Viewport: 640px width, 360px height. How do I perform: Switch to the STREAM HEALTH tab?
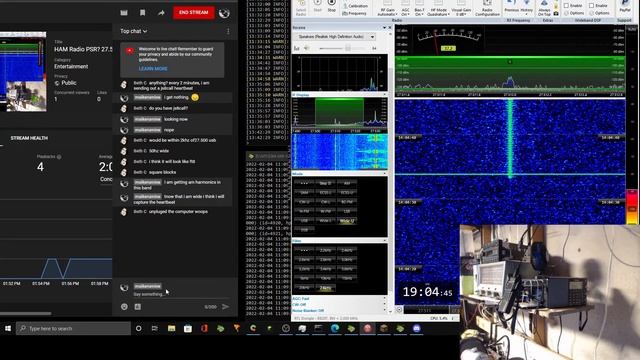(29, 138)
